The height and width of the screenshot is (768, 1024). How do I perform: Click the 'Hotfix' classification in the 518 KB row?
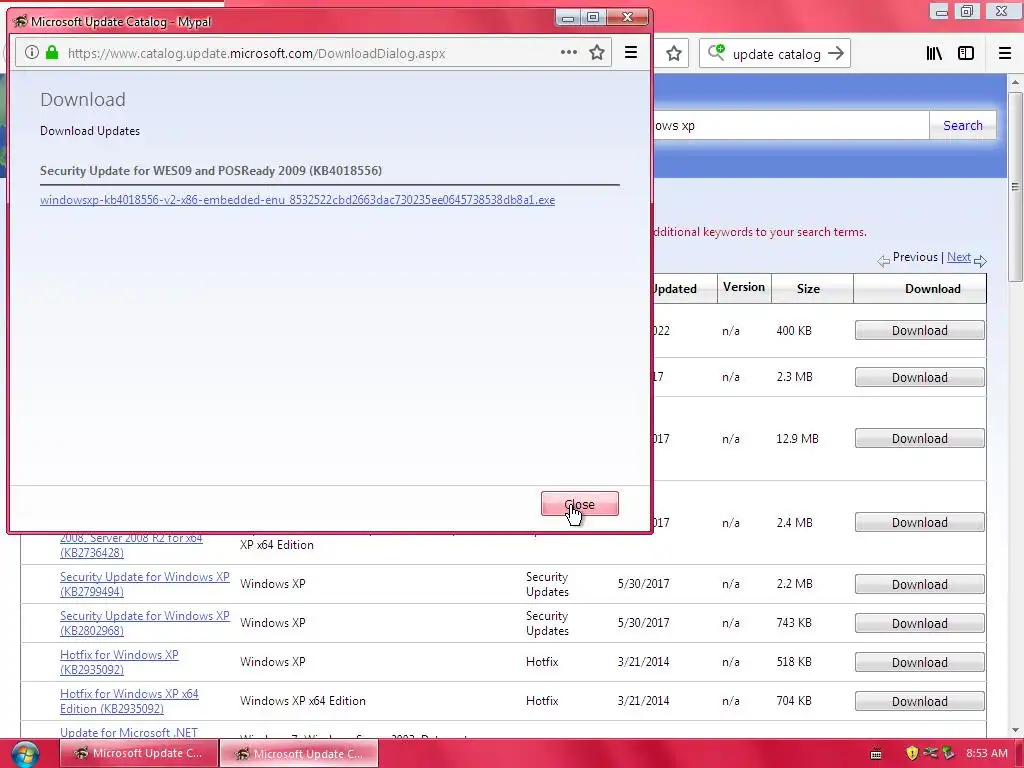click(542, 662)
